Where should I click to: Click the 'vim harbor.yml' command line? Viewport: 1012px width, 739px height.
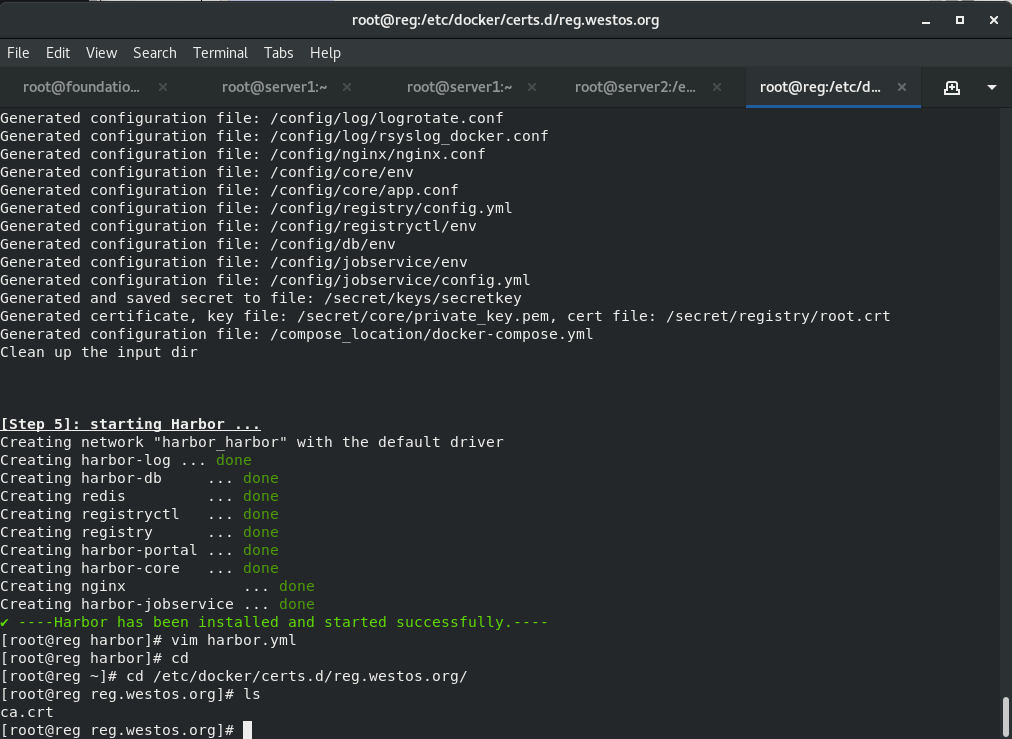148,640
